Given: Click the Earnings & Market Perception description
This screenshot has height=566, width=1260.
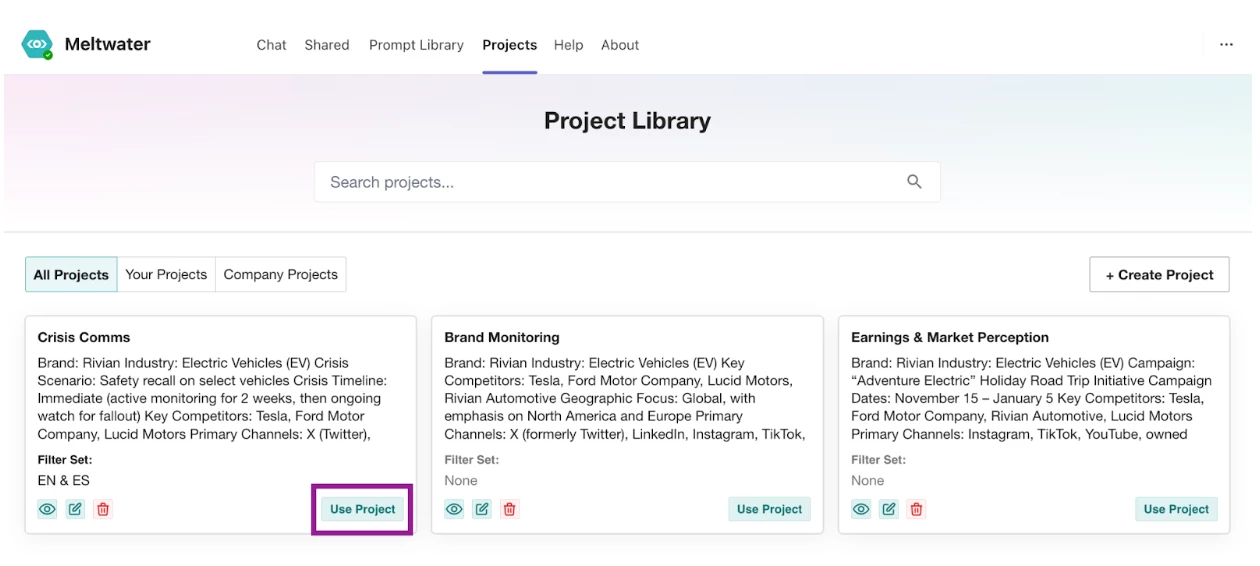Looking at the screenshot, I should (1031, 398).
